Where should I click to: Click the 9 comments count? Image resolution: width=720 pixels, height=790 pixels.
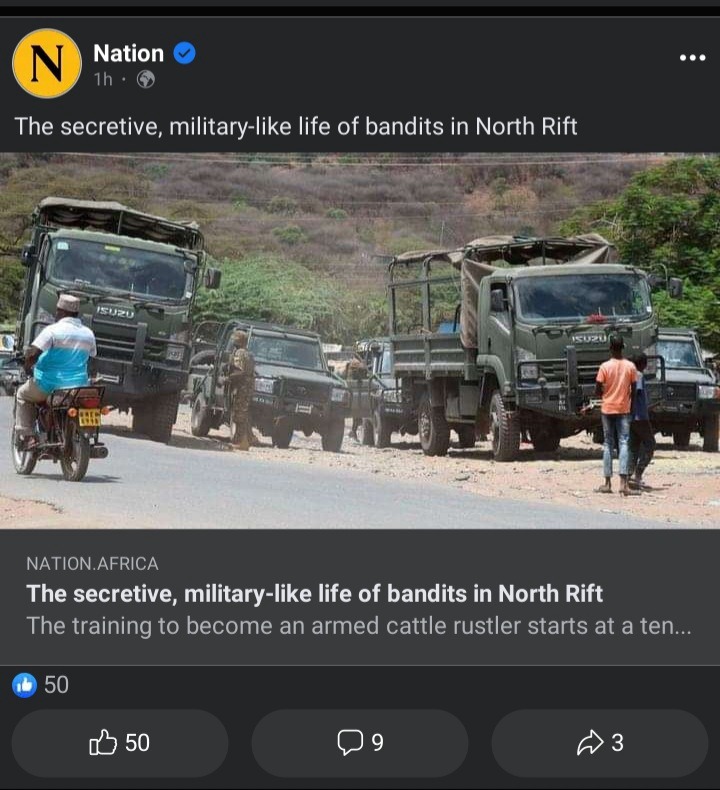[377, 743]
